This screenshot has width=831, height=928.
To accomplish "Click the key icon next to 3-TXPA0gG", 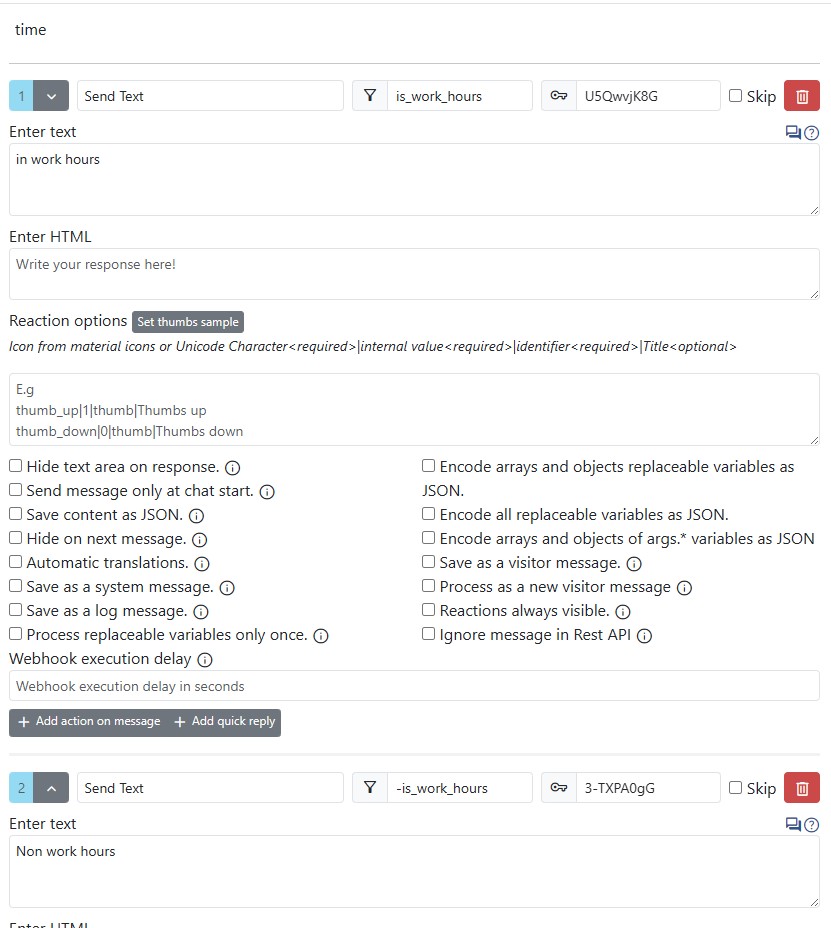I will [x=559, y=788].
